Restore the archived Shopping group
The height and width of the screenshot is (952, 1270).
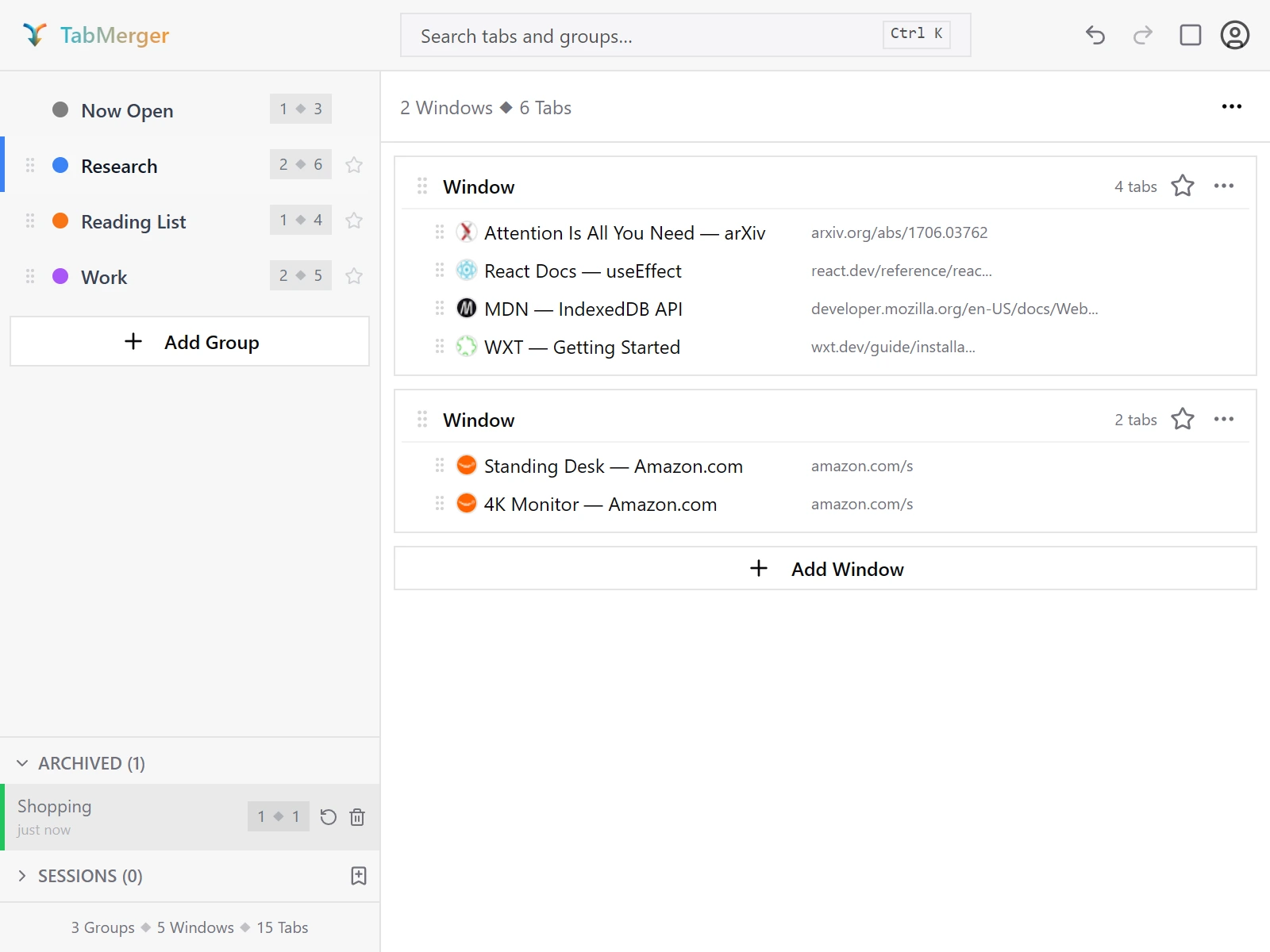click(328, 817)
